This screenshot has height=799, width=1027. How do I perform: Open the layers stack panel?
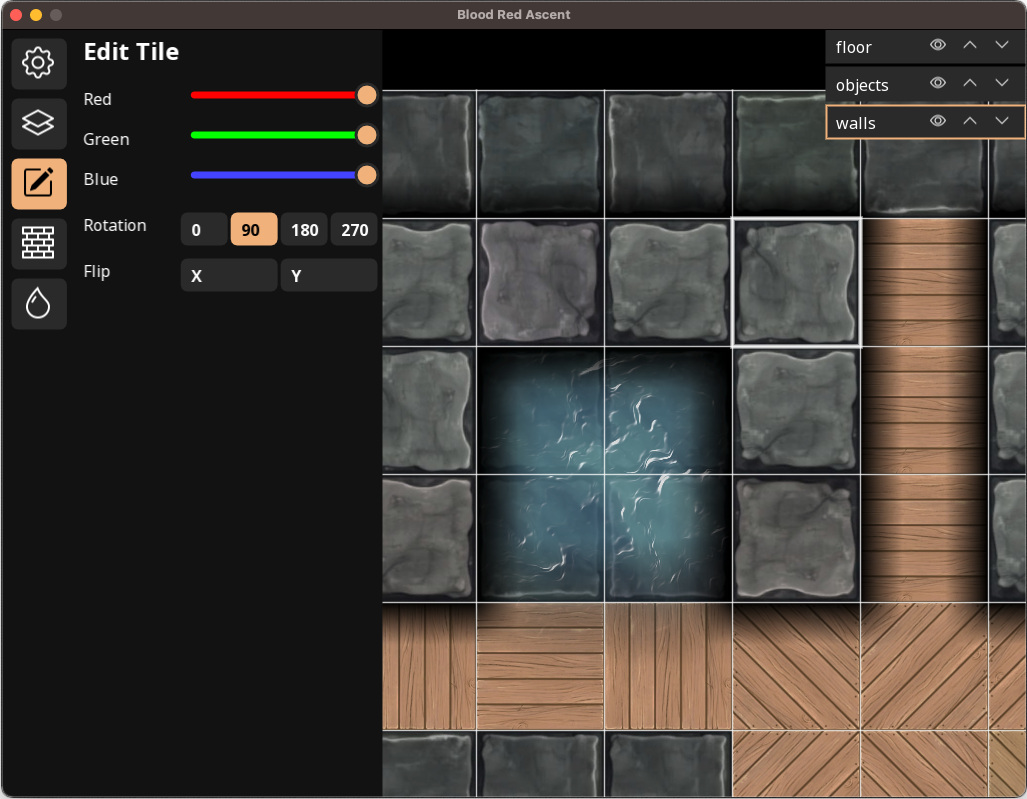39,123
